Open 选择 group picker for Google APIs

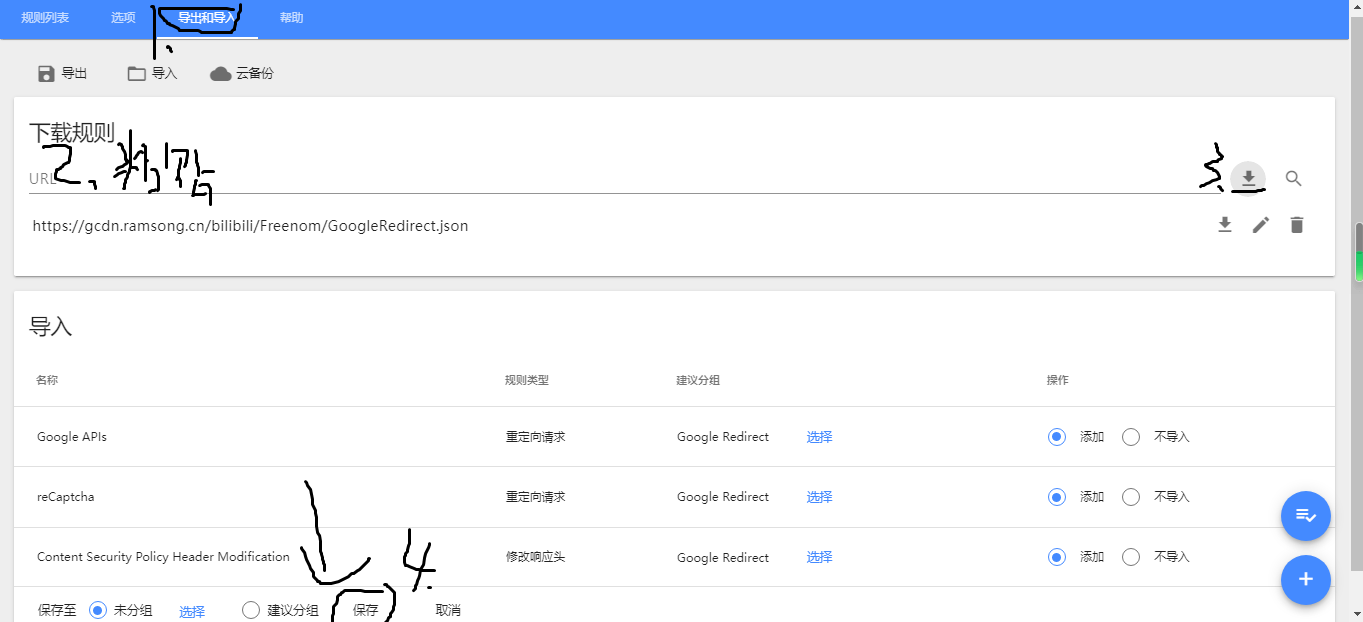tap(819, 437)
